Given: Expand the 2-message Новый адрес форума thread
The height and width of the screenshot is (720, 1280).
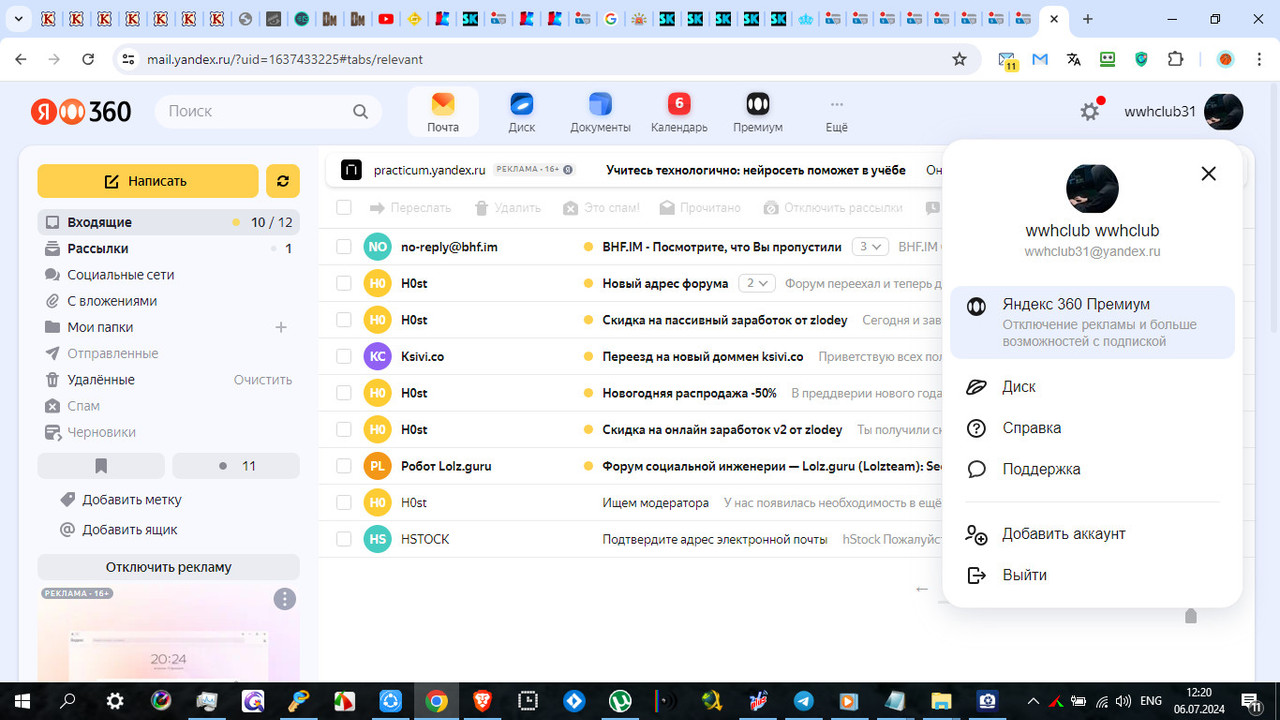Looking at the screenshot, I should (x=757, y=284).
